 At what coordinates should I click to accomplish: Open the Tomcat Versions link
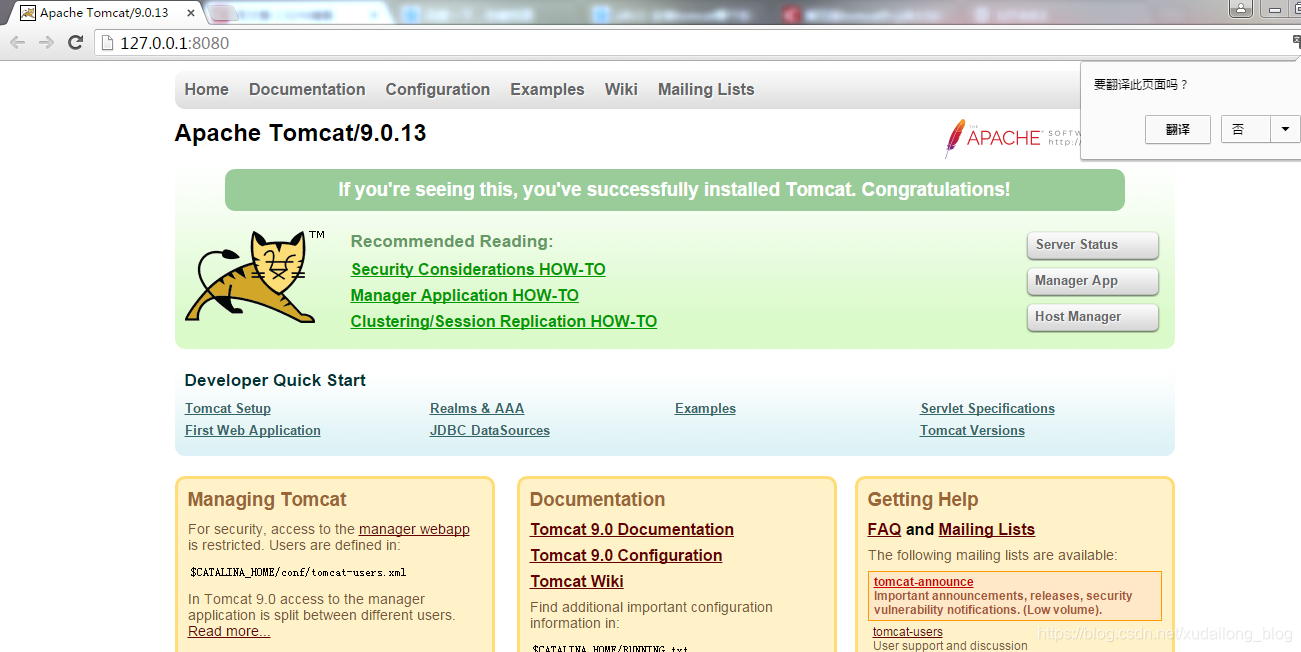pyautogui.click(x=972, y=430)
